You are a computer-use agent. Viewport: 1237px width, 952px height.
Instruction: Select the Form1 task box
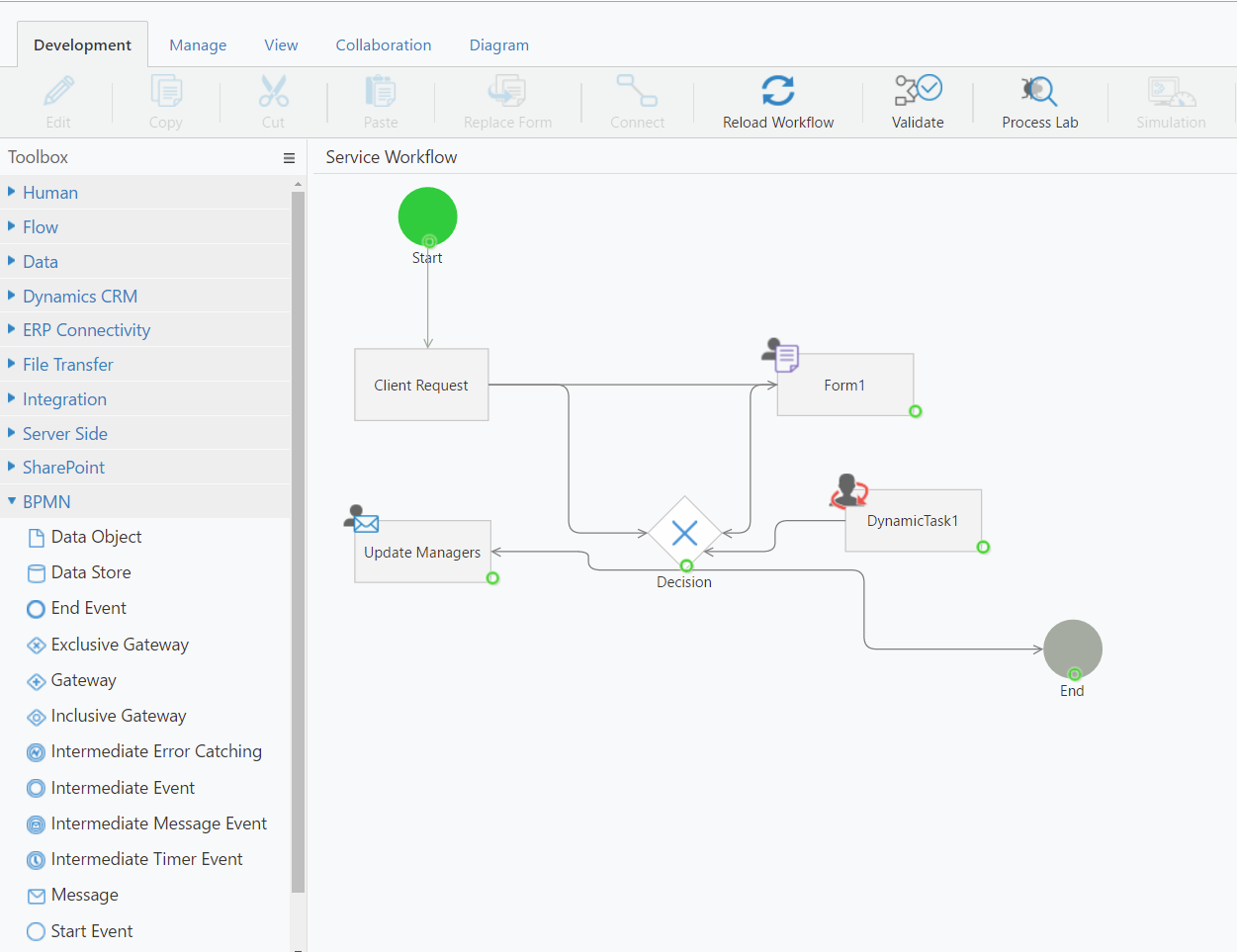[845, 385]
